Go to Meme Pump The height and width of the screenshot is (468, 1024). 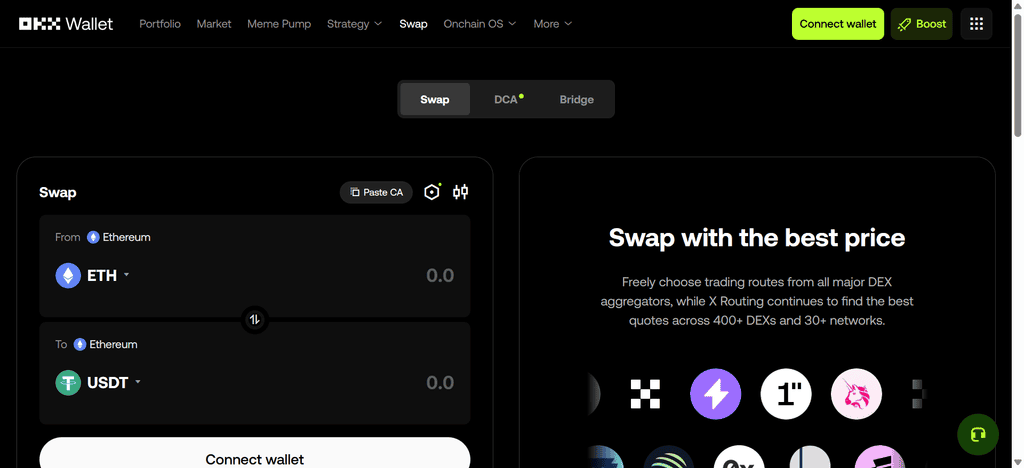(x=279, y=24)
